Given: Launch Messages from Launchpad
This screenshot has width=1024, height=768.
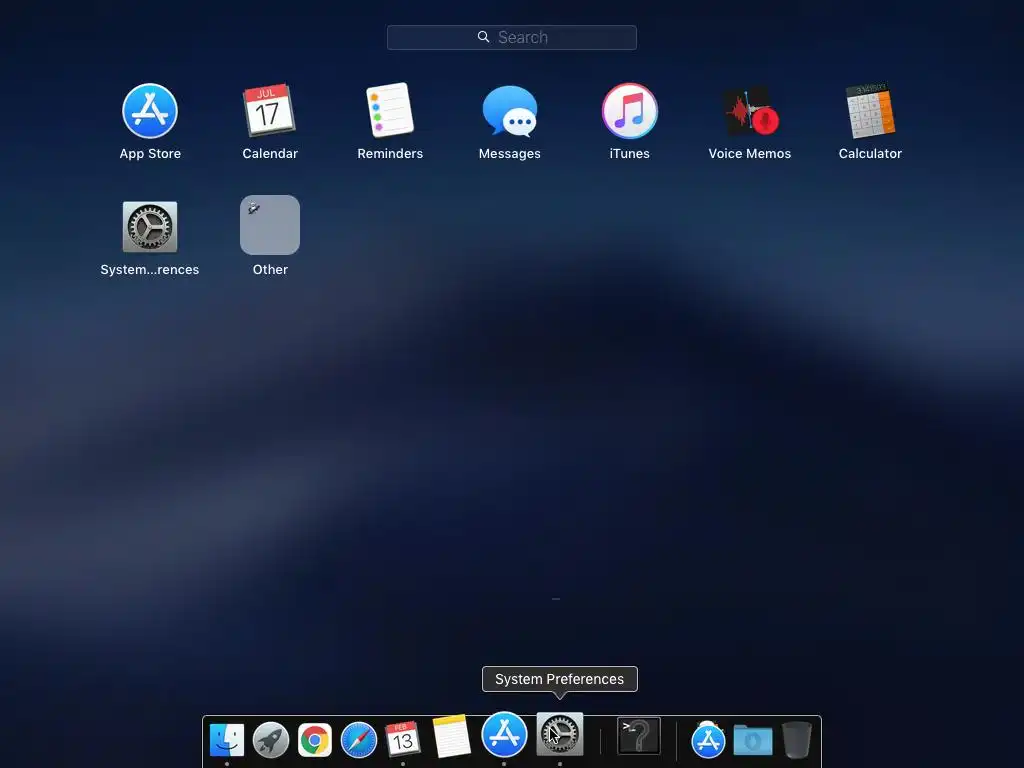Looking at the screenshot, I should (510, 111).
